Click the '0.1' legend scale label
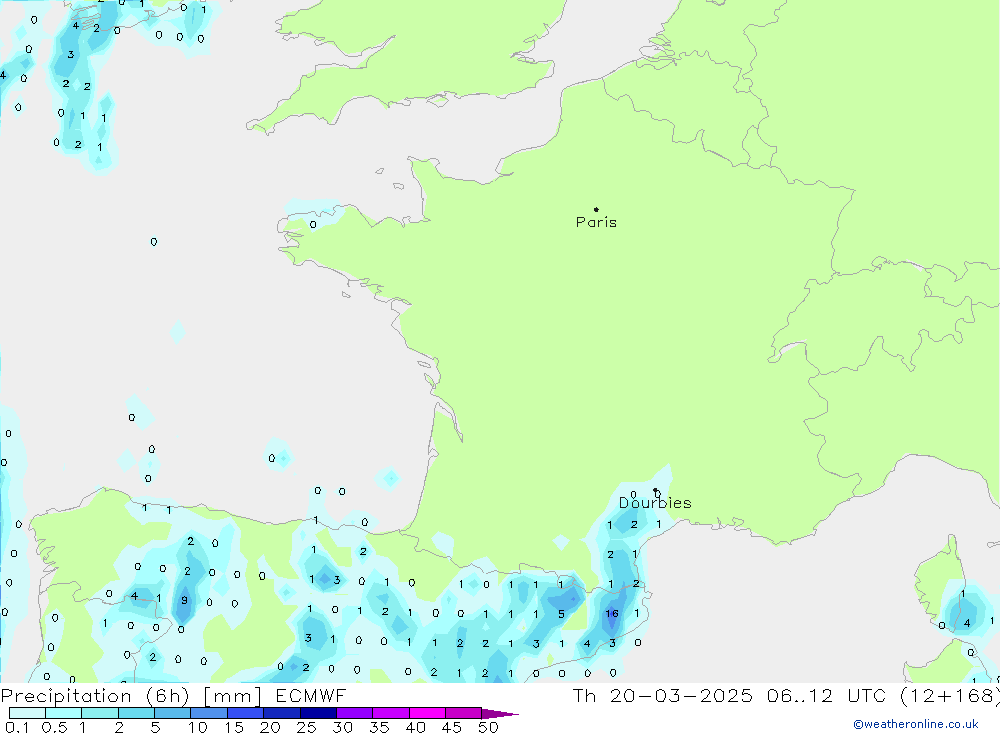This screenshot has height=733, width=1000. [17, 727]
